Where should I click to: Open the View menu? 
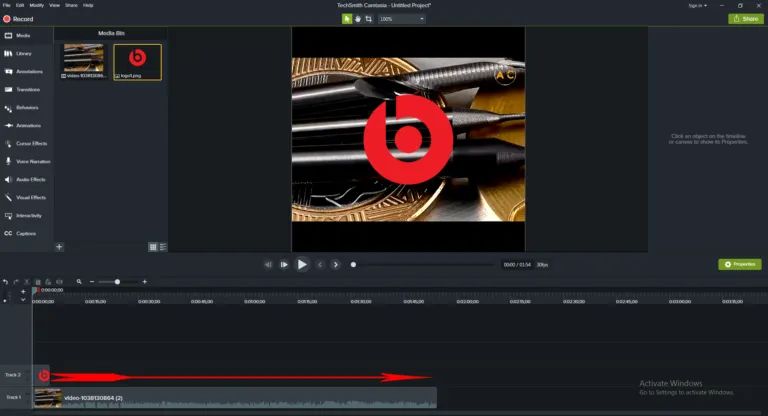coord(55,5)
